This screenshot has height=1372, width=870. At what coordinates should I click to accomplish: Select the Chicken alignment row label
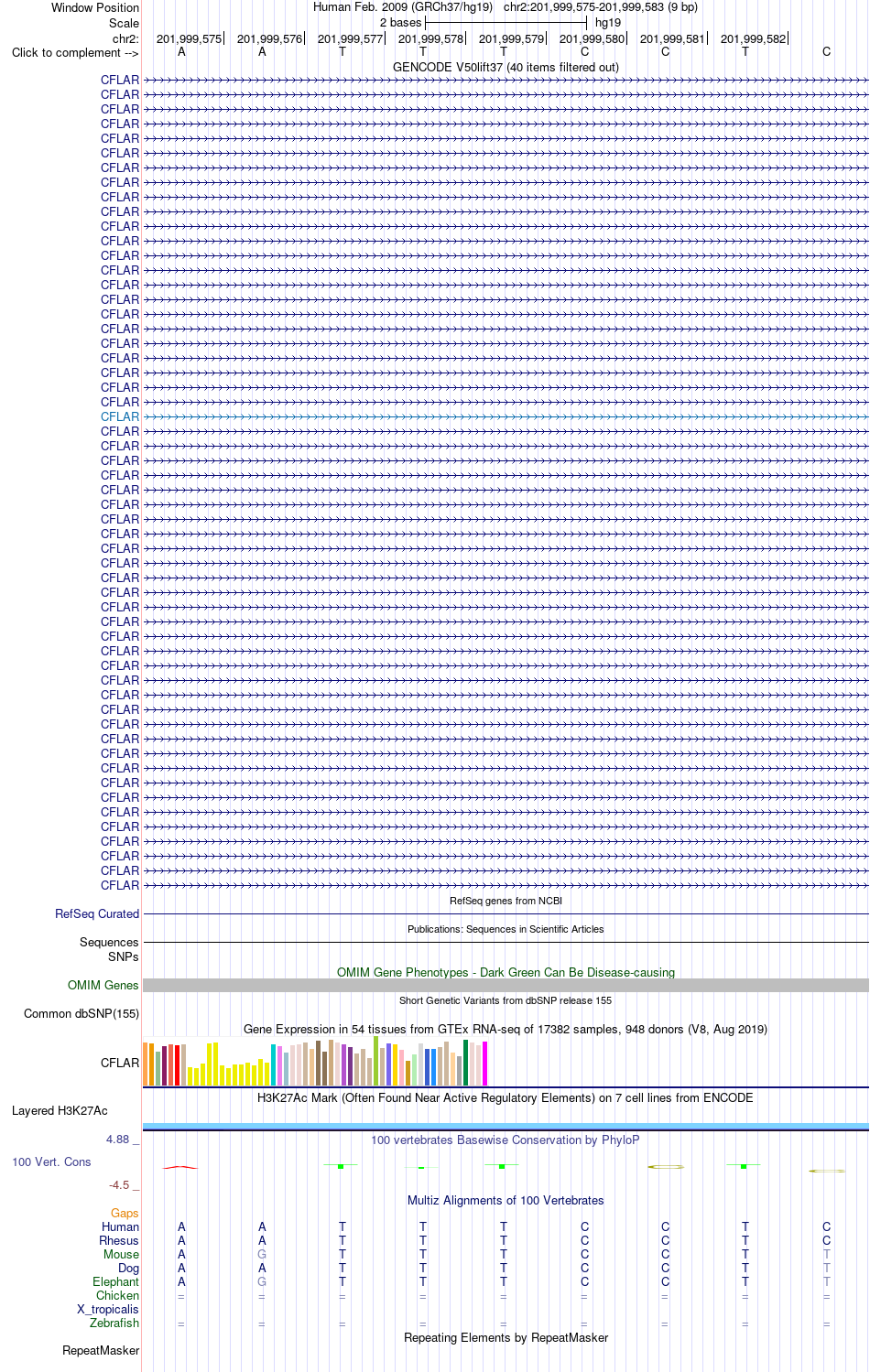coord(117,1295)
